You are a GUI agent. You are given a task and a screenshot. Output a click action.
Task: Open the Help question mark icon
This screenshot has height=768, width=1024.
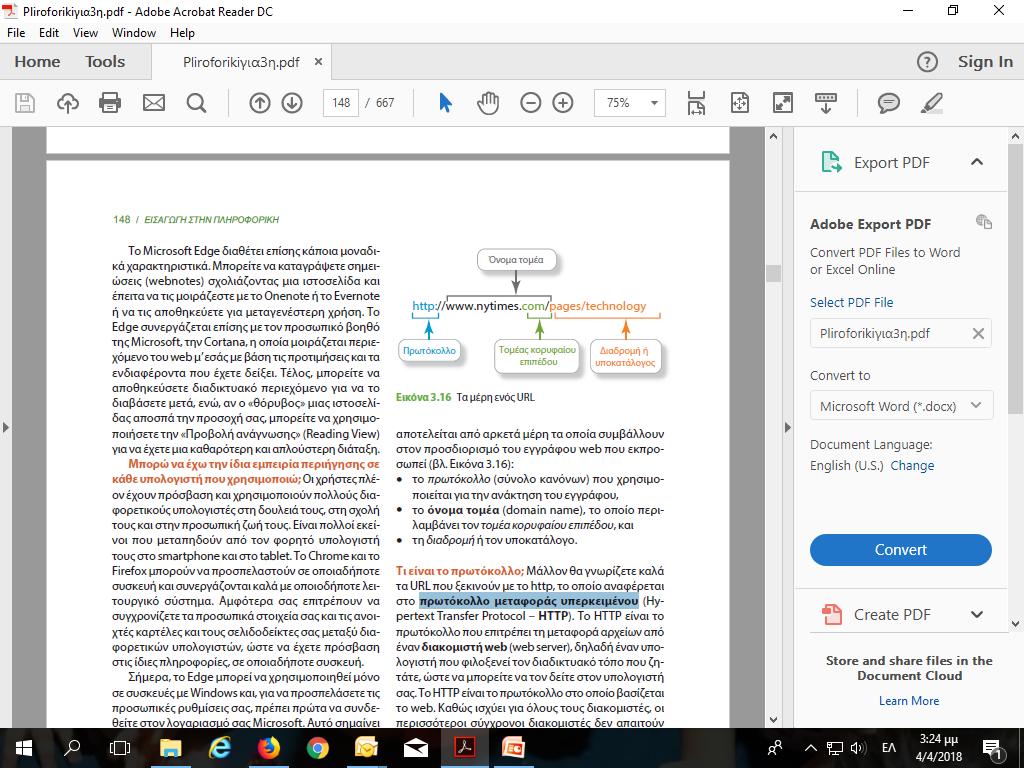(x=927, y=62)
